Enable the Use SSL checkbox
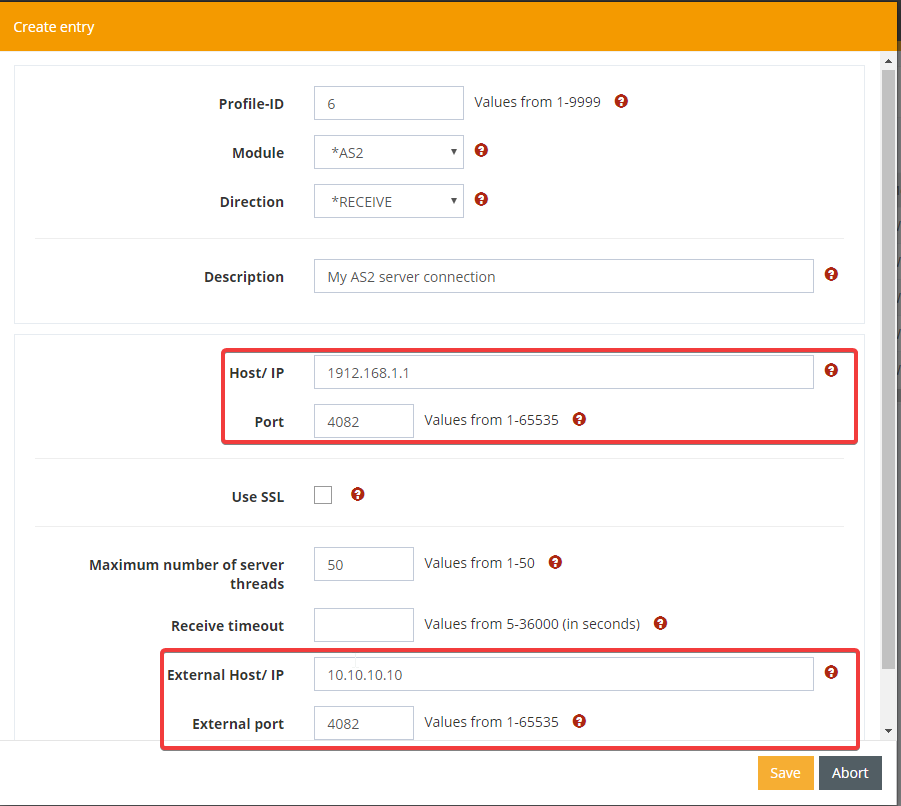Viewport: 901px width, 806px height. [323, 495]
